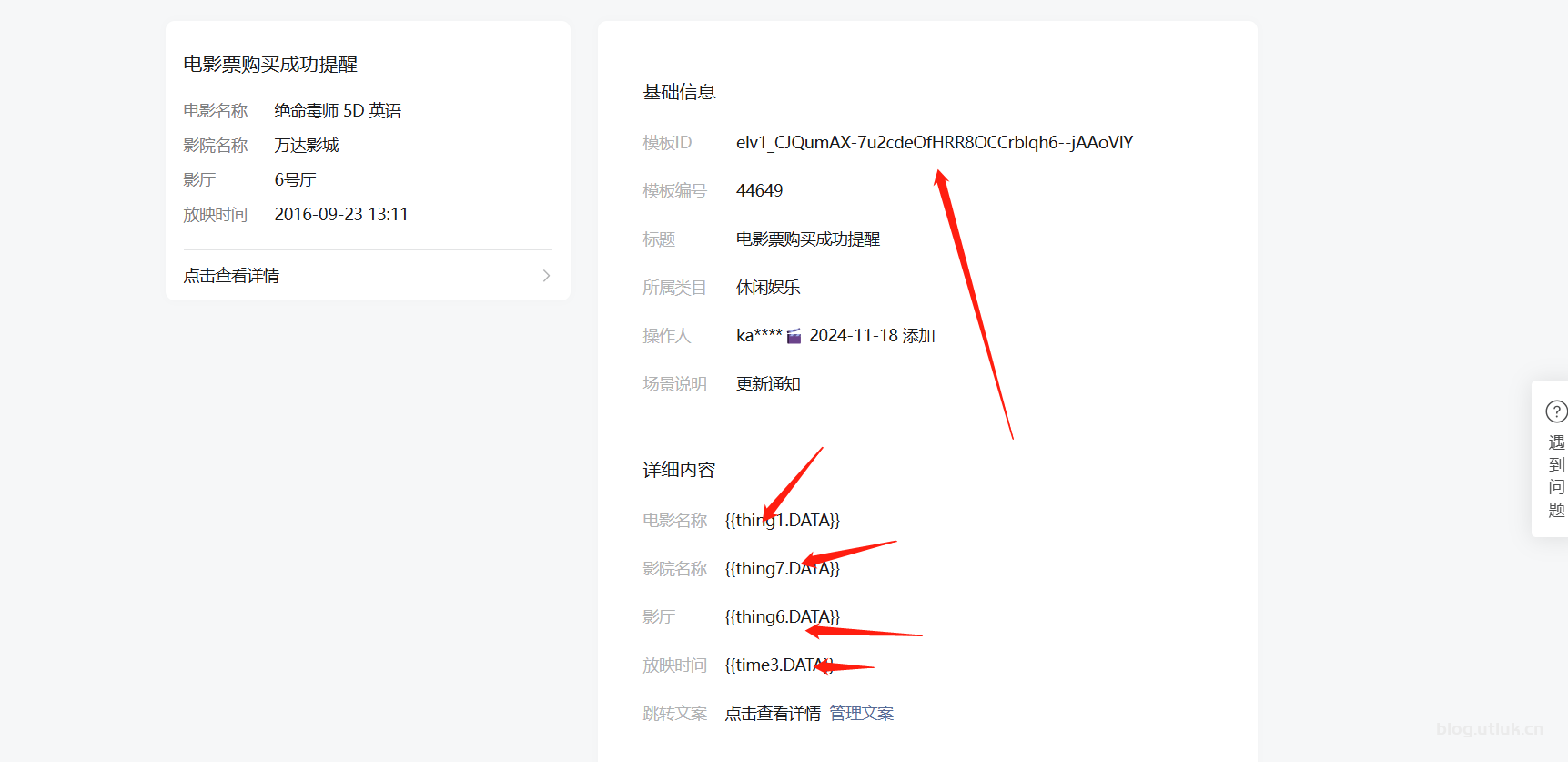1568x762 pixels.
Task: Click the preview card heading 电影票购买成功提醒
Action: point(270,65)
